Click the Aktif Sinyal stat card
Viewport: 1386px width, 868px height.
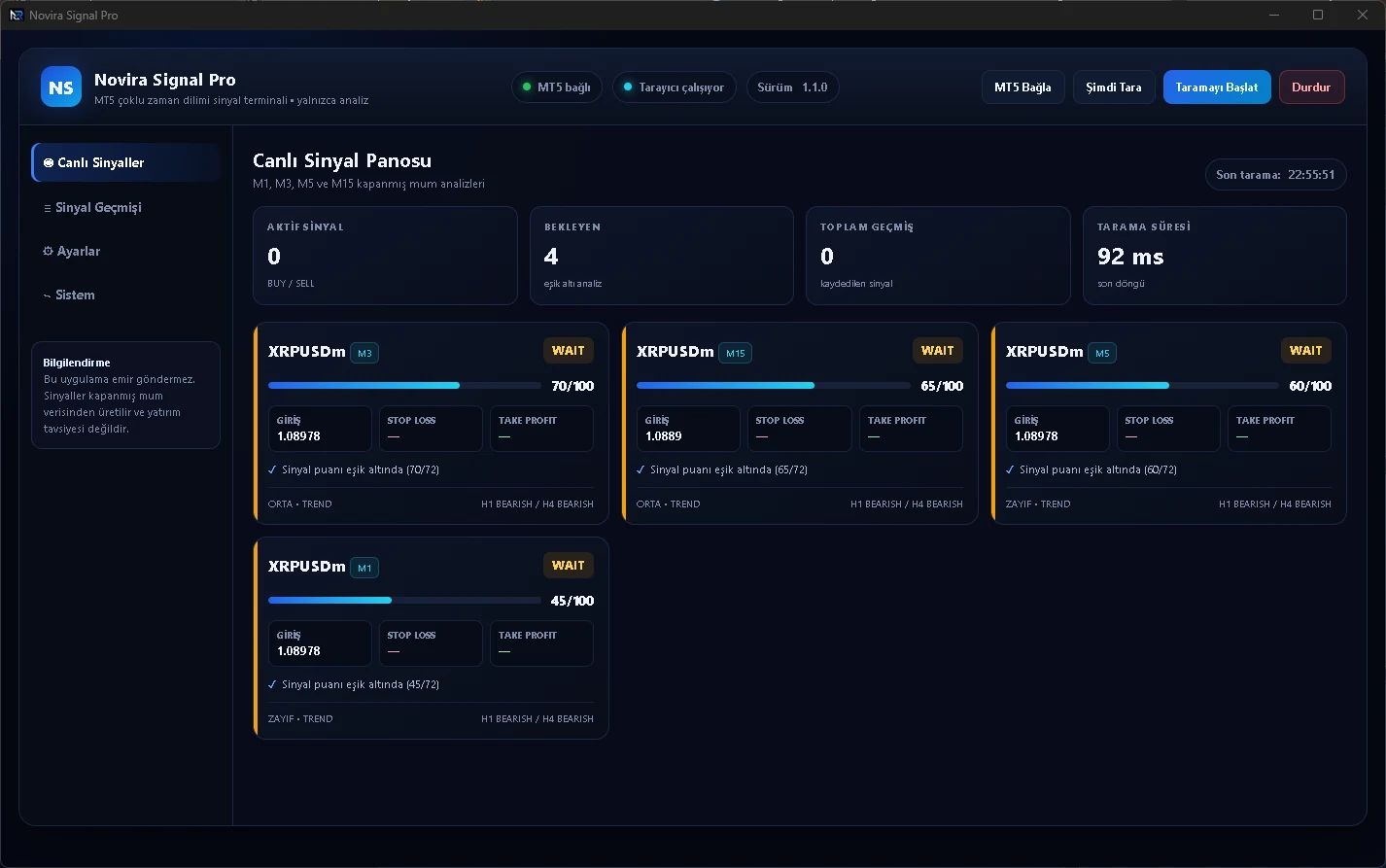(385, 256)
